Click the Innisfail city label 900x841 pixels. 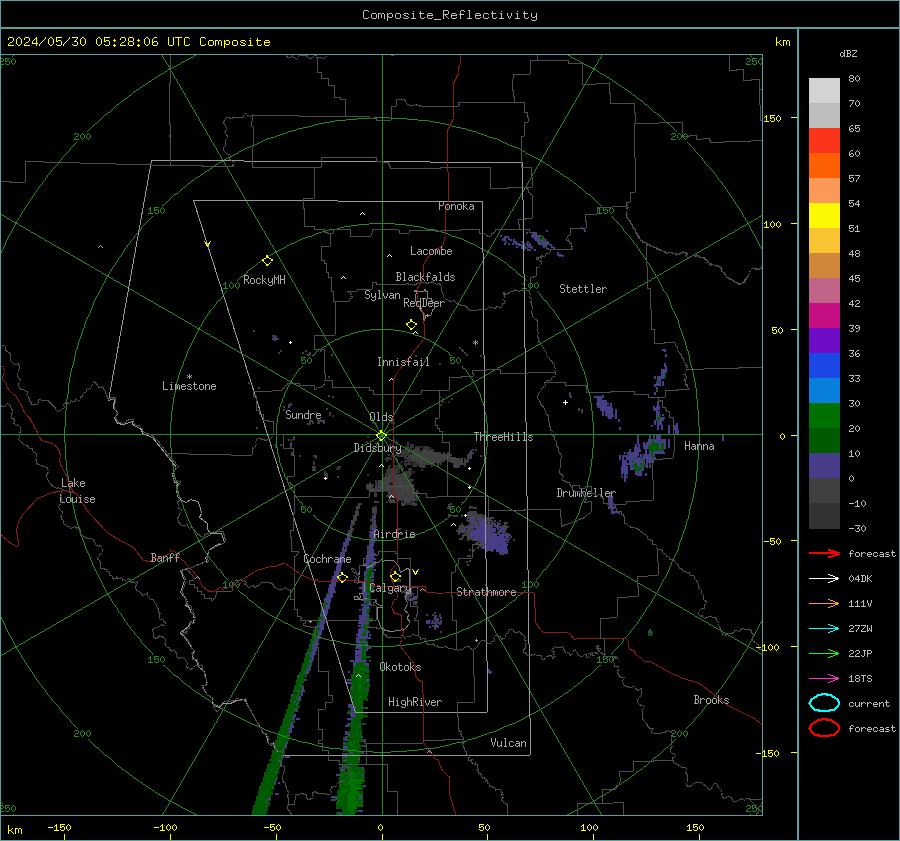404,362
